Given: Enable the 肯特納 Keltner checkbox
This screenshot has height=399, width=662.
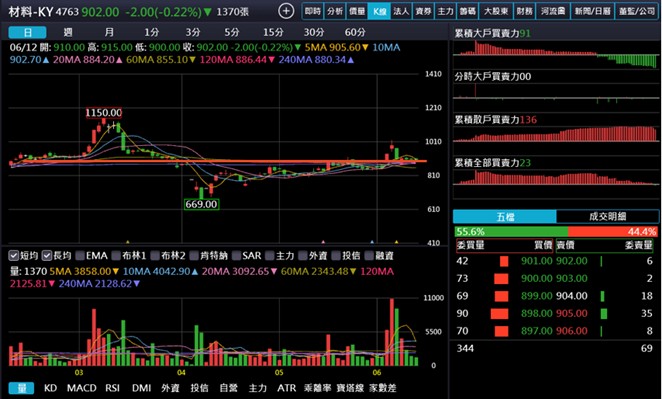Looking at the screenshot, I should tap(194, 255).
